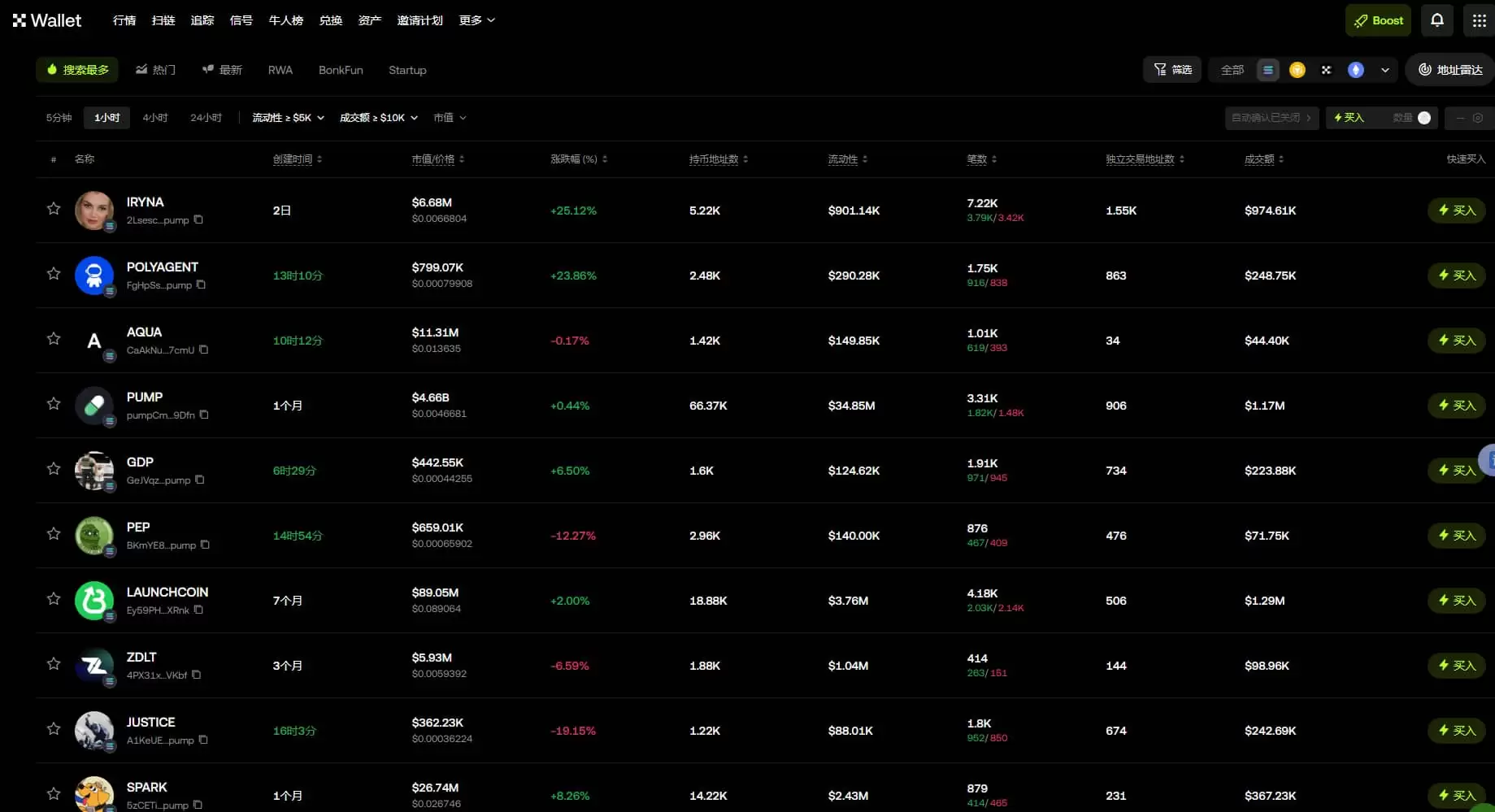Image resolution: width=1495 pixels, height=812 pixels.
Task: Open quick-buy settings gear icon
Action: pyautogui.click(x=1477, y=118)
